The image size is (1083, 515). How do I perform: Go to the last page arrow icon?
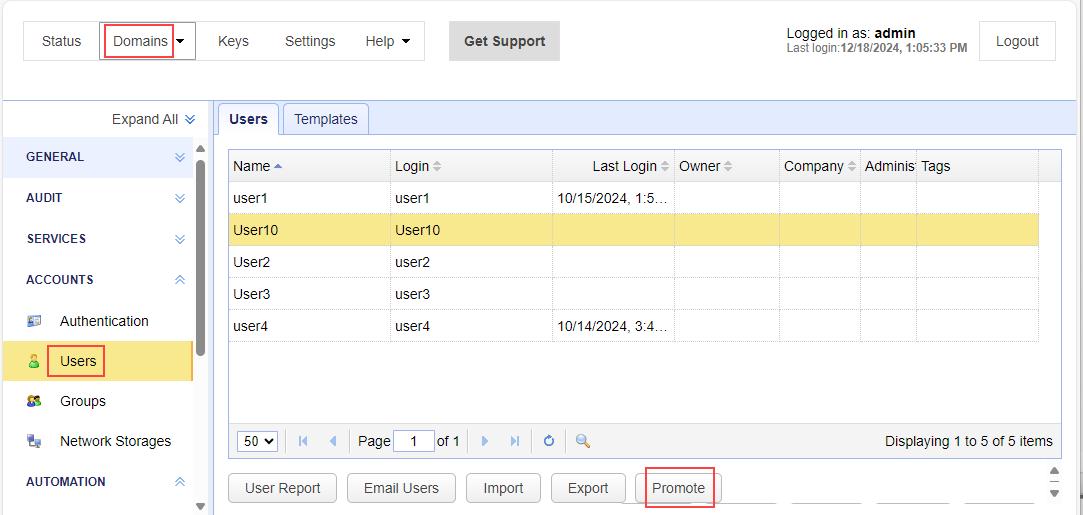[x=515, y=441]
